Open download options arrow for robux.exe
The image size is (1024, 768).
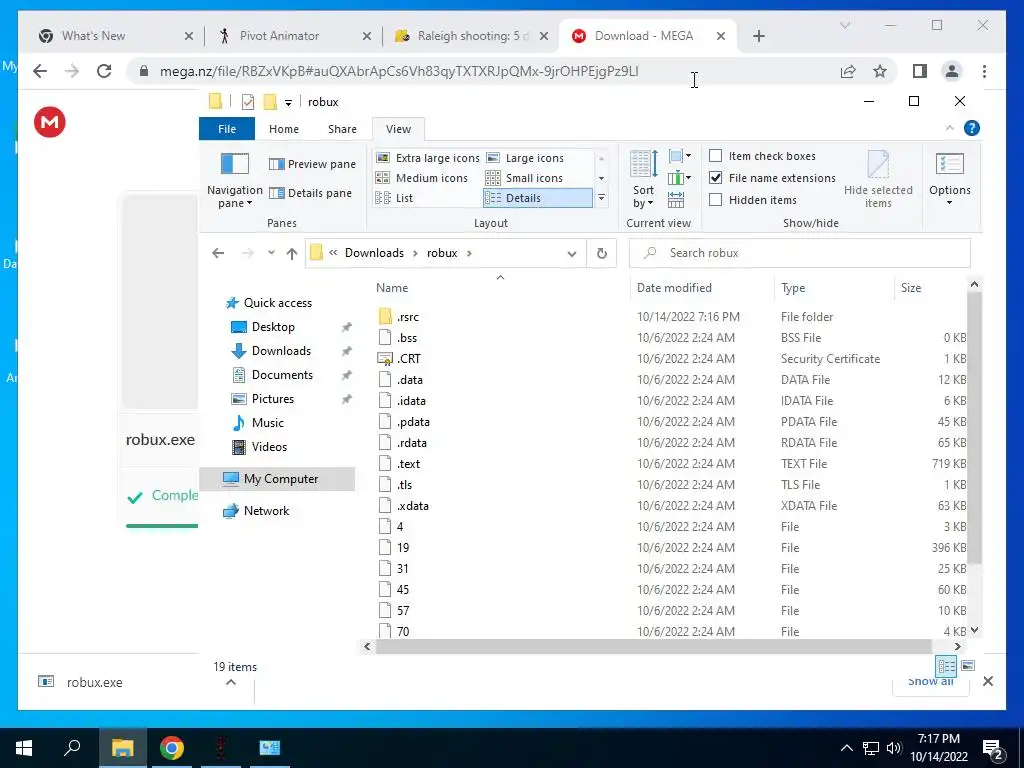pyautogui.click(x=231, y=682)
